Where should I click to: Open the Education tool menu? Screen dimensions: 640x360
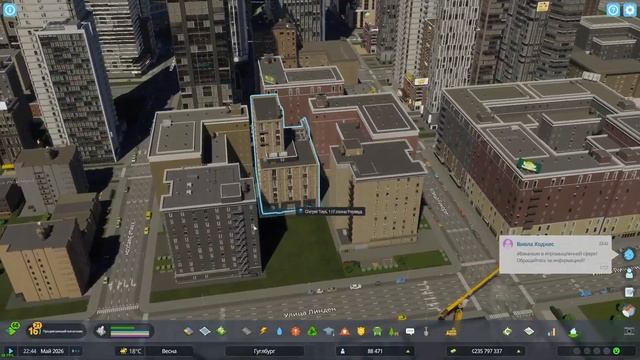coord(329,331)
